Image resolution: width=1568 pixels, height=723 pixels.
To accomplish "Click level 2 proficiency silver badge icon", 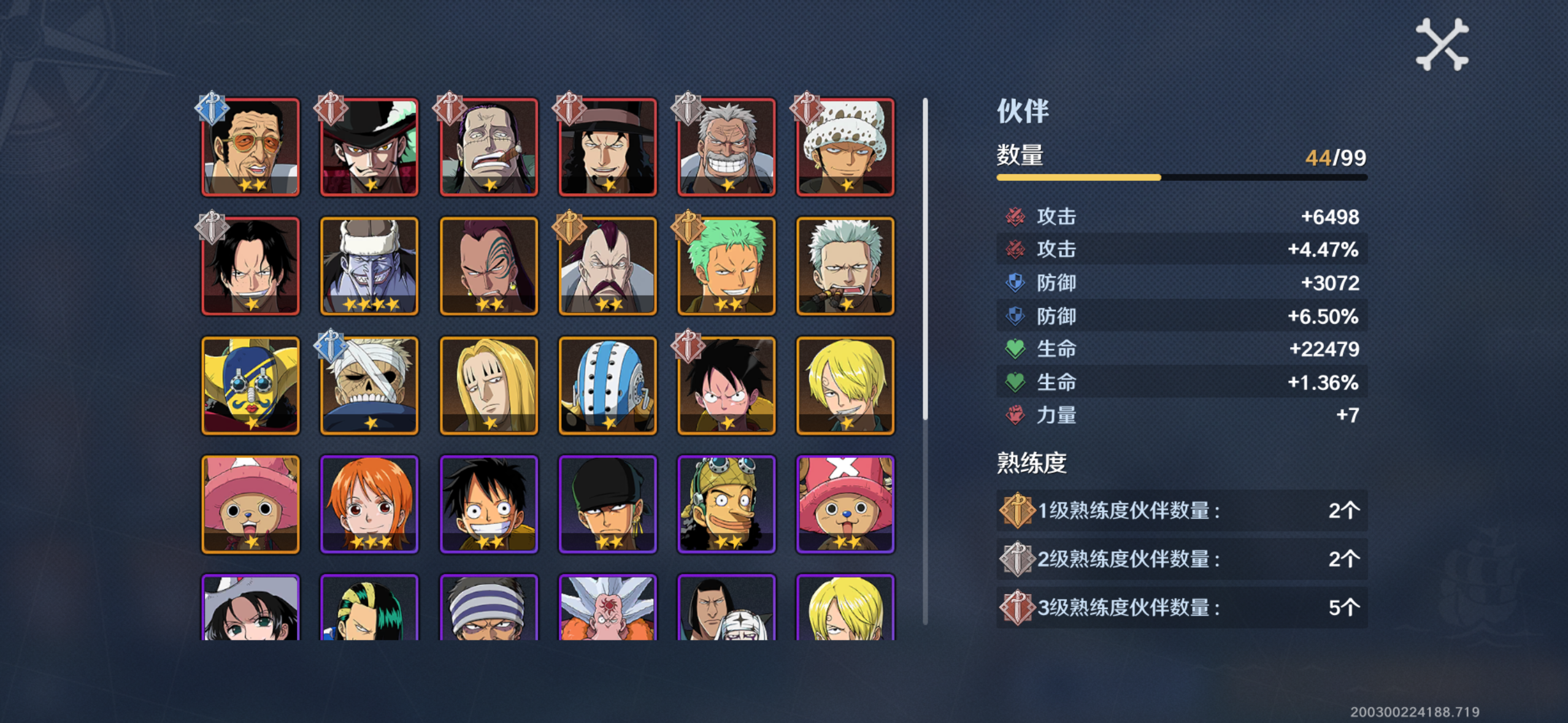I will (1017, 559).
